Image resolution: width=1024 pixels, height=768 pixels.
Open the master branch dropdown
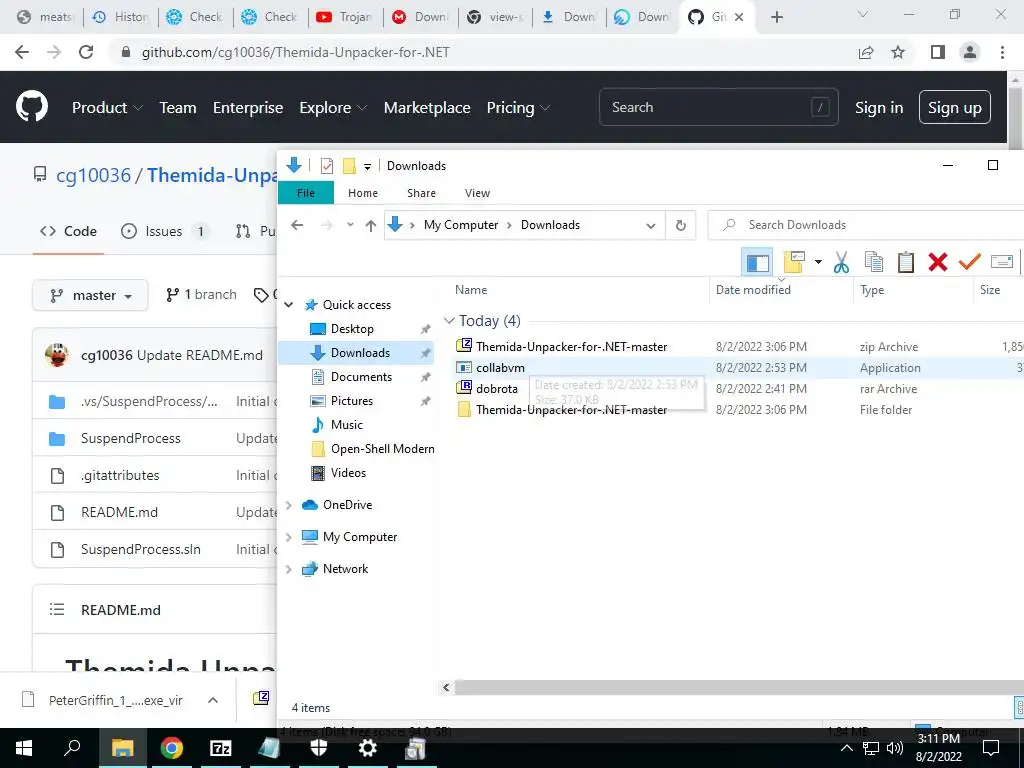90,295
